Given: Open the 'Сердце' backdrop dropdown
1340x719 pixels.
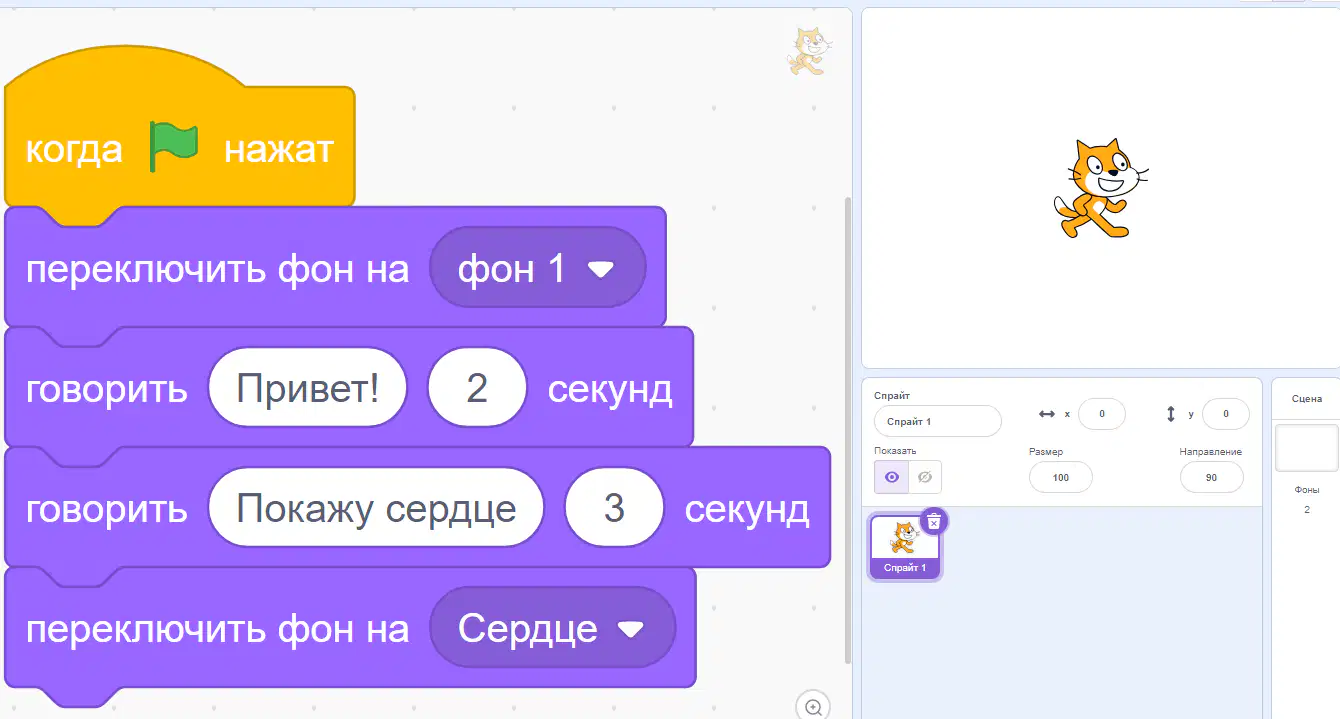Looking at the screenshot, I should pos(552,628).
